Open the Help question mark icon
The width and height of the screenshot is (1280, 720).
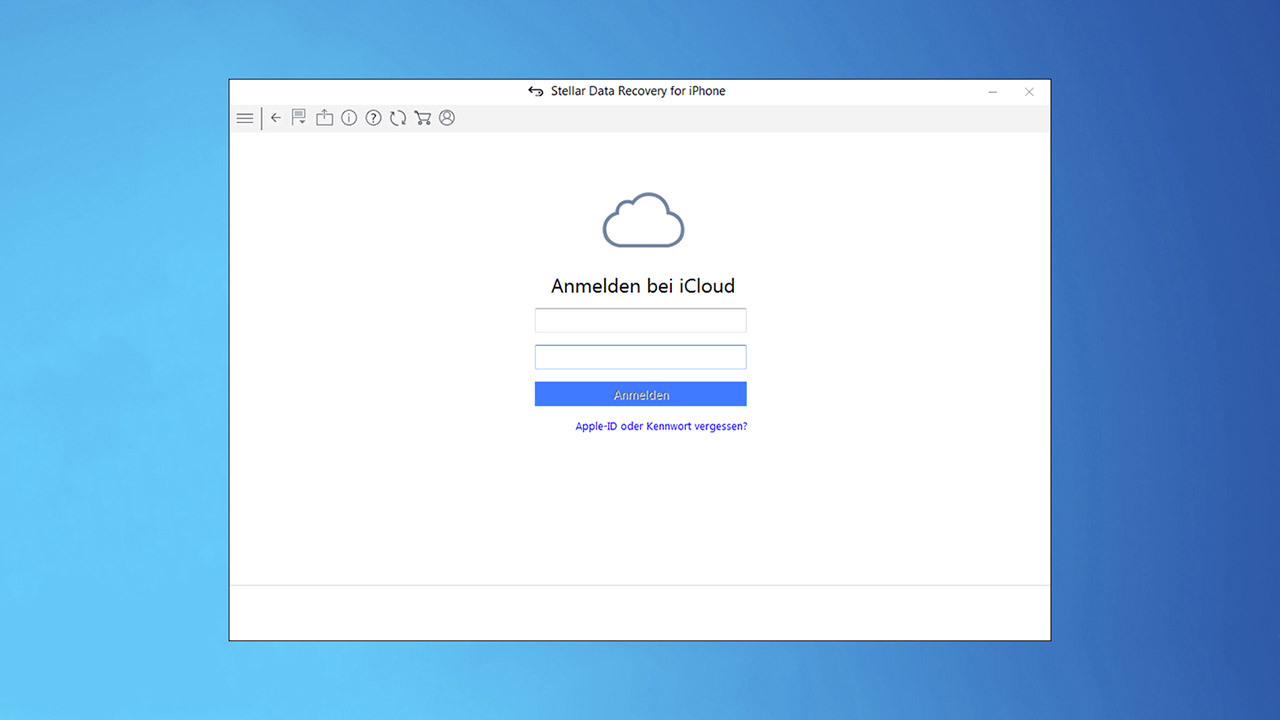pos(373,118)
